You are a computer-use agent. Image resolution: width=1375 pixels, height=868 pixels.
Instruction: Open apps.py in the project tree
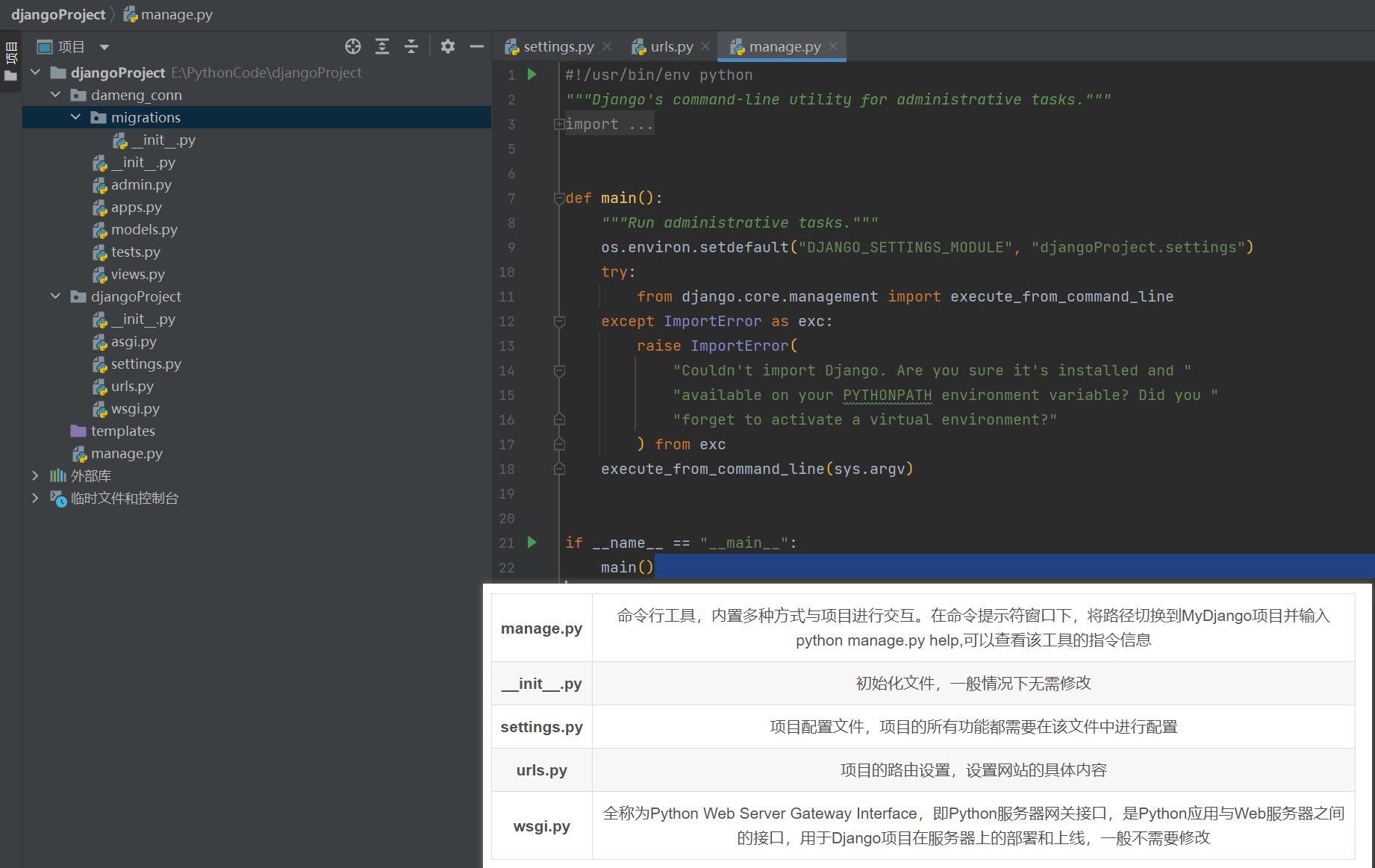coord(137,207)
